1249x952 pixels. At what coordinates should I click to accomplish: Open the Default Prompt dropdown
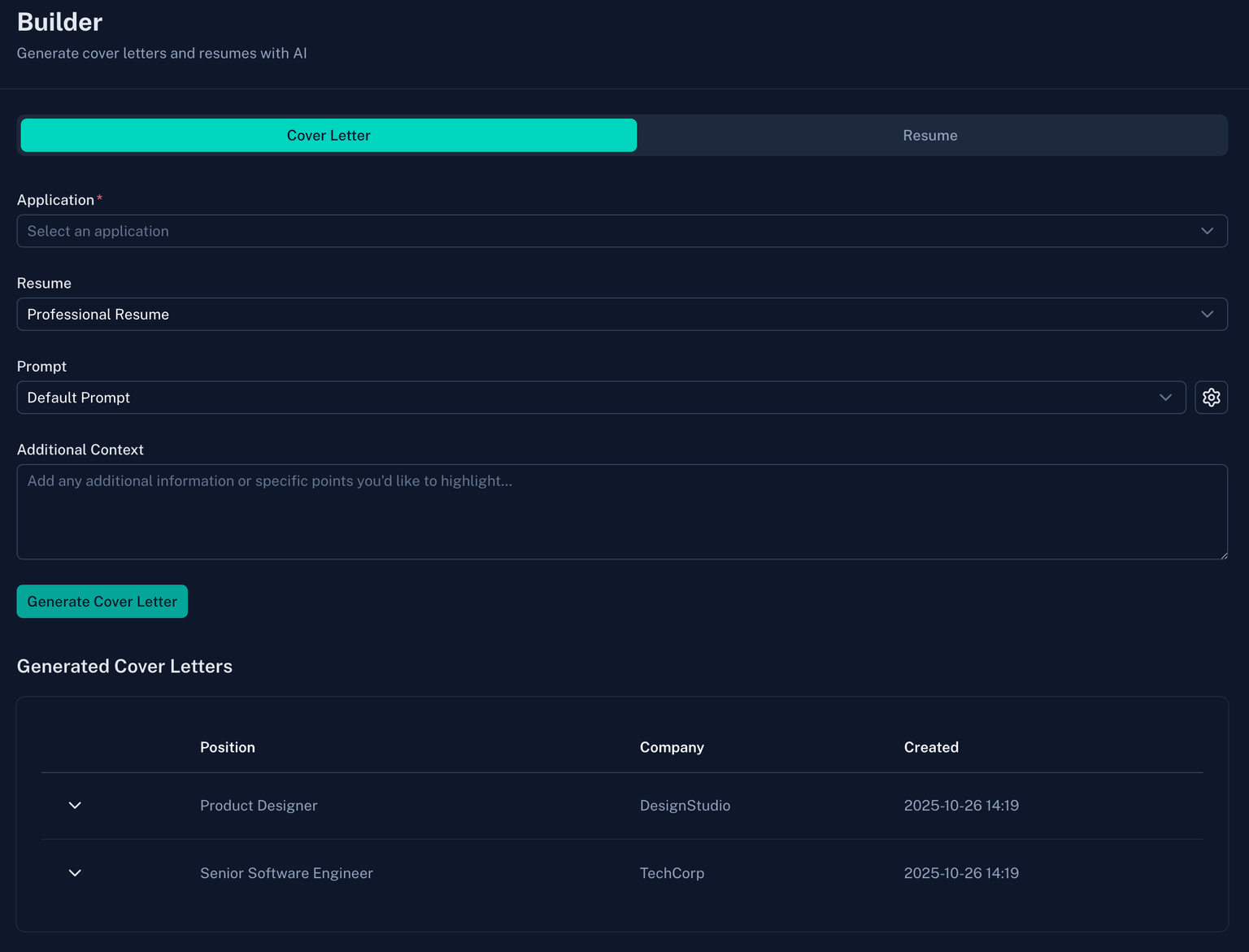(600, 398)
